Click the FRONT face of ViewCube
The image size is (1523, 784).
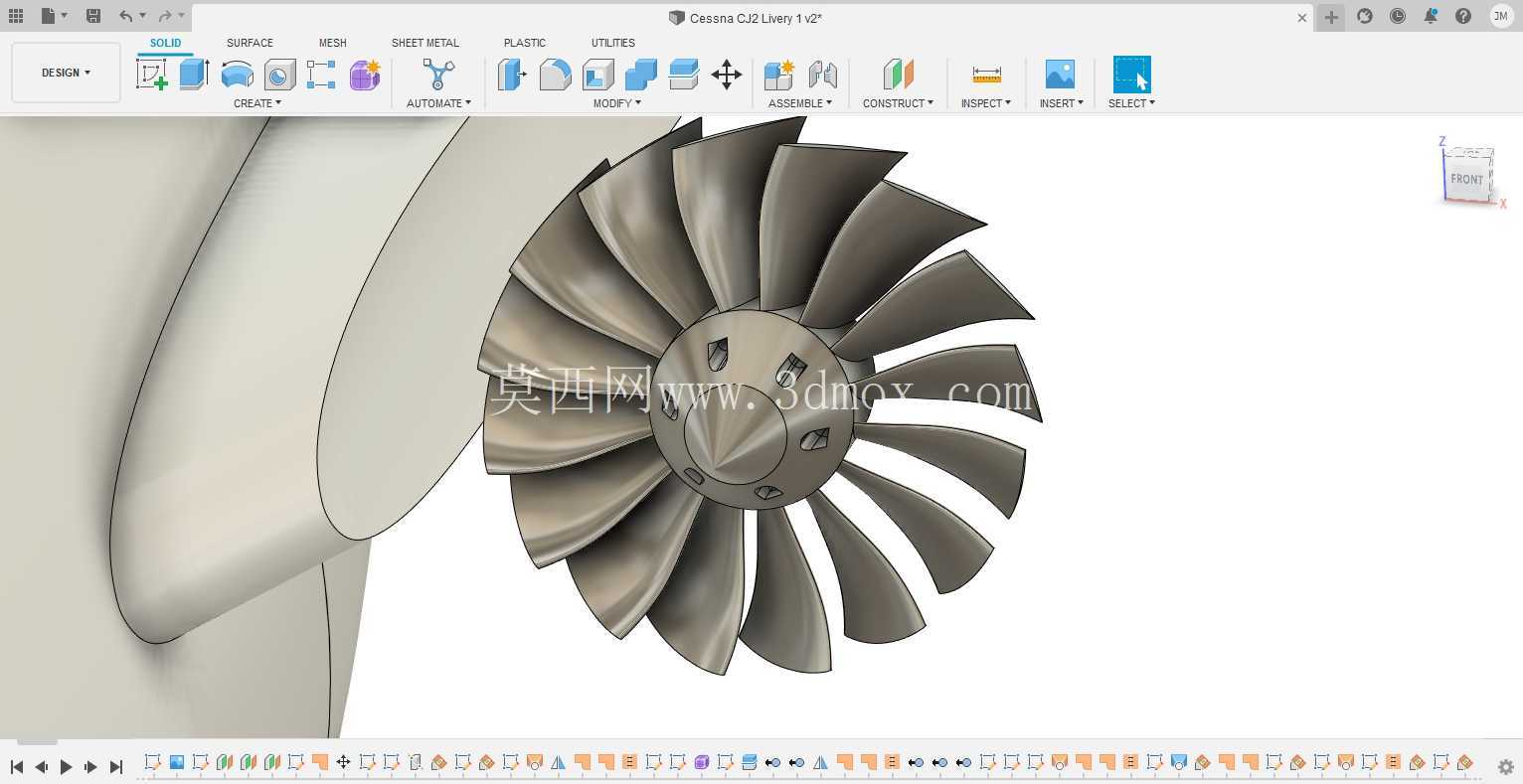1466,179
